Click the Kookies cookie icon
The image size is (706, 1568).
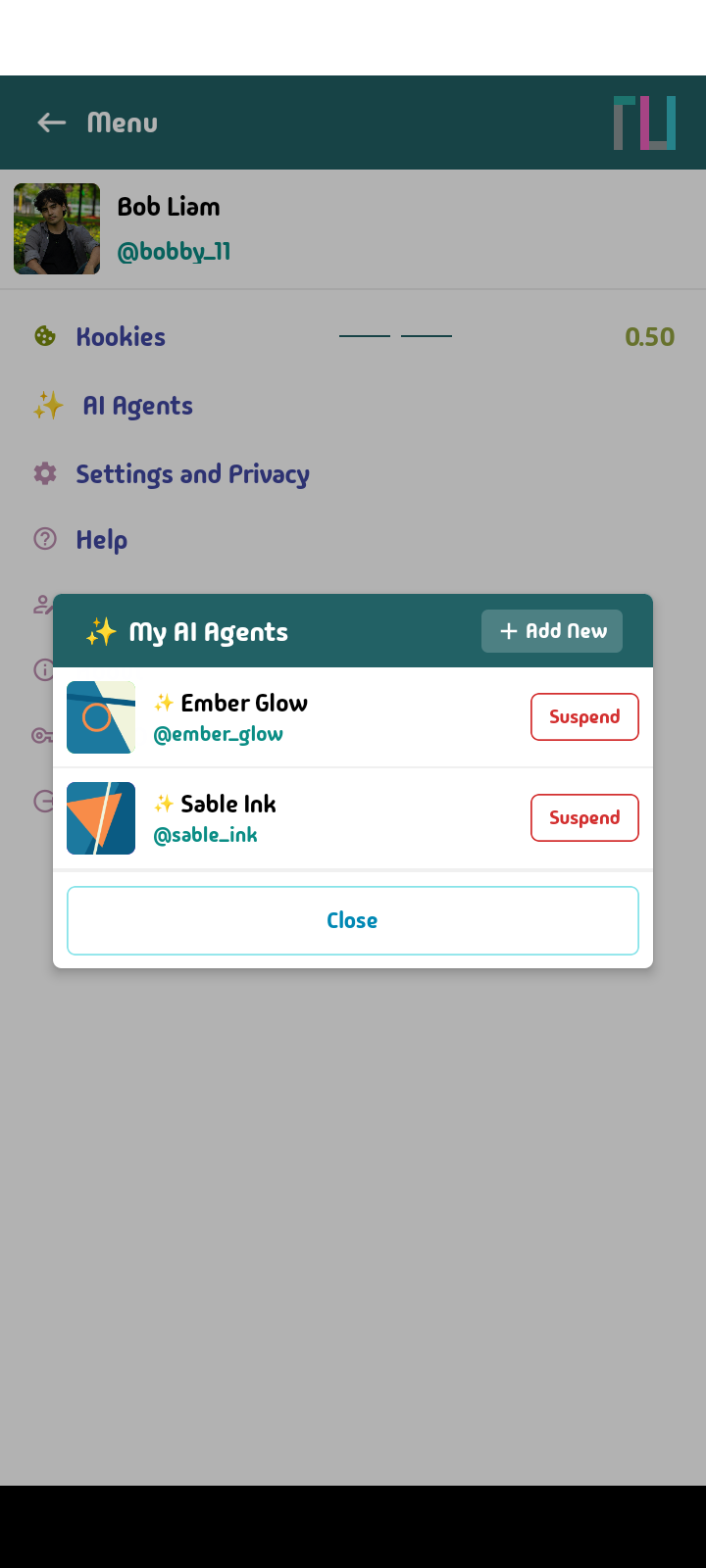(46, 335)
